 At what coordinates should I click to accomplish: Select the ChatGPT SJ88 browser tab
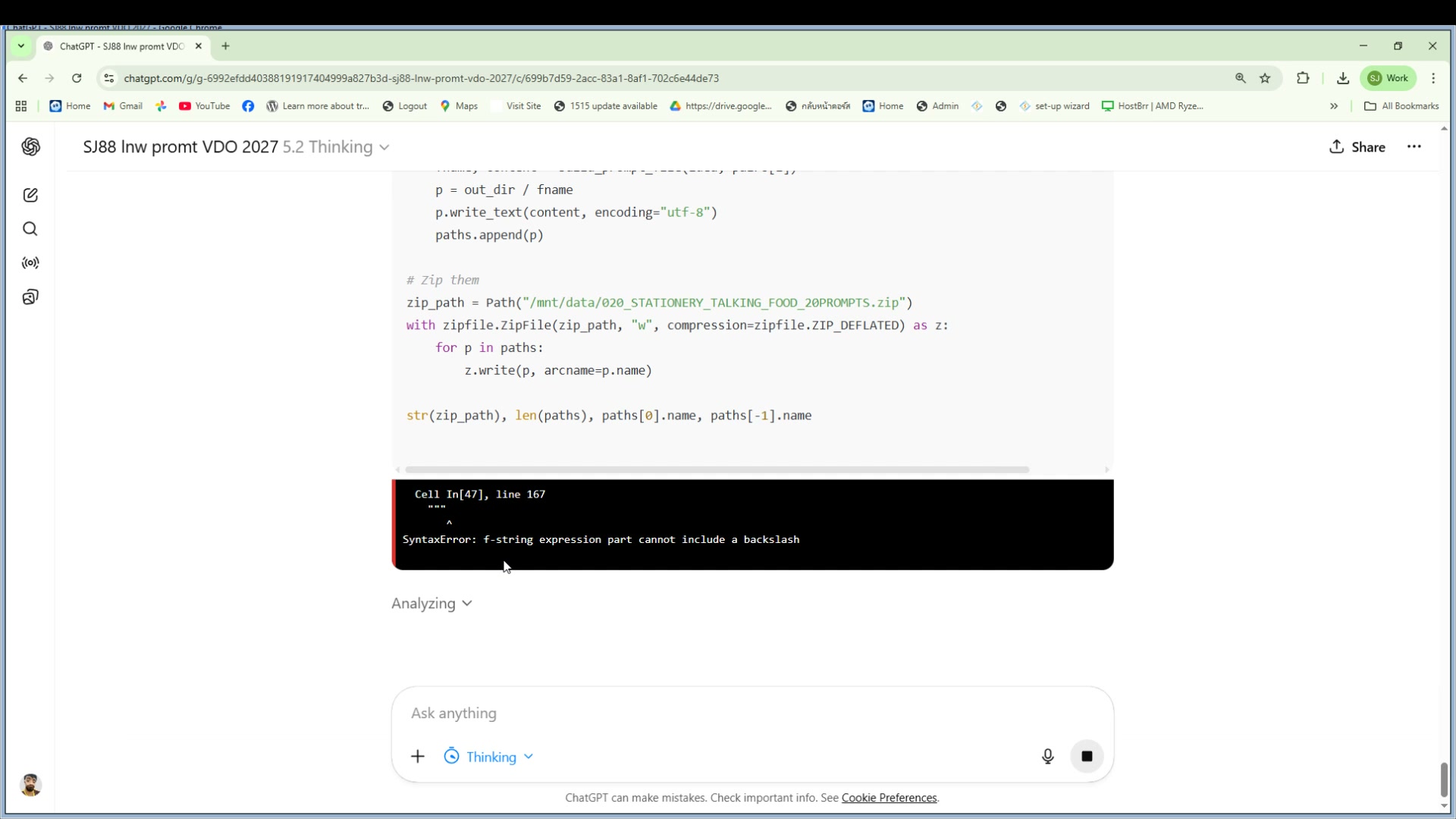point(121,46)
